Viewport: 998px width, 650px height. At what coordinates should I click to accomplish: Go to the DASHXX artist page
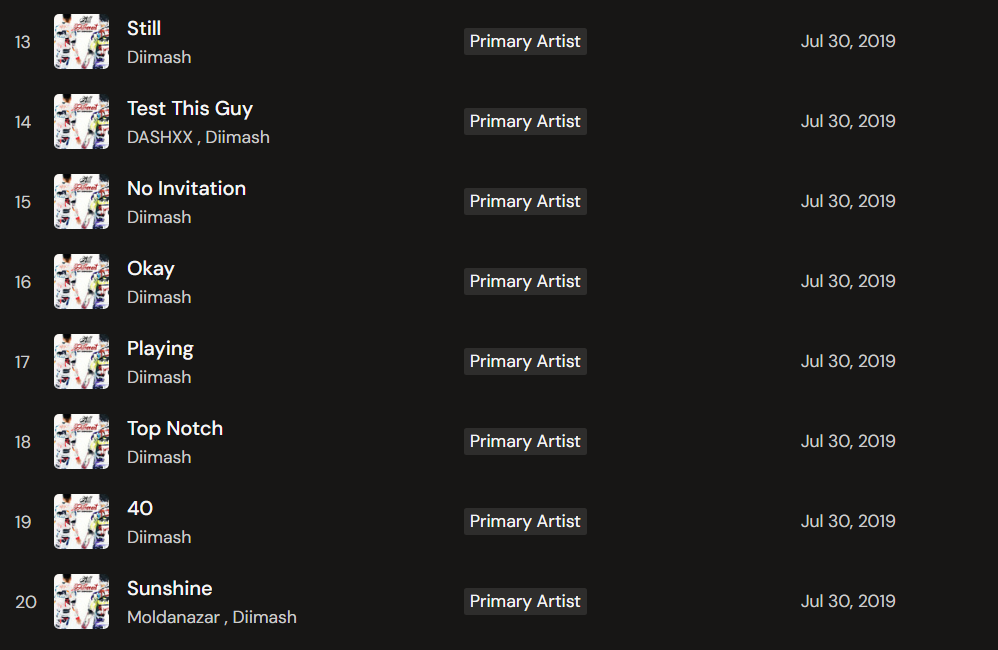(160, 137)
